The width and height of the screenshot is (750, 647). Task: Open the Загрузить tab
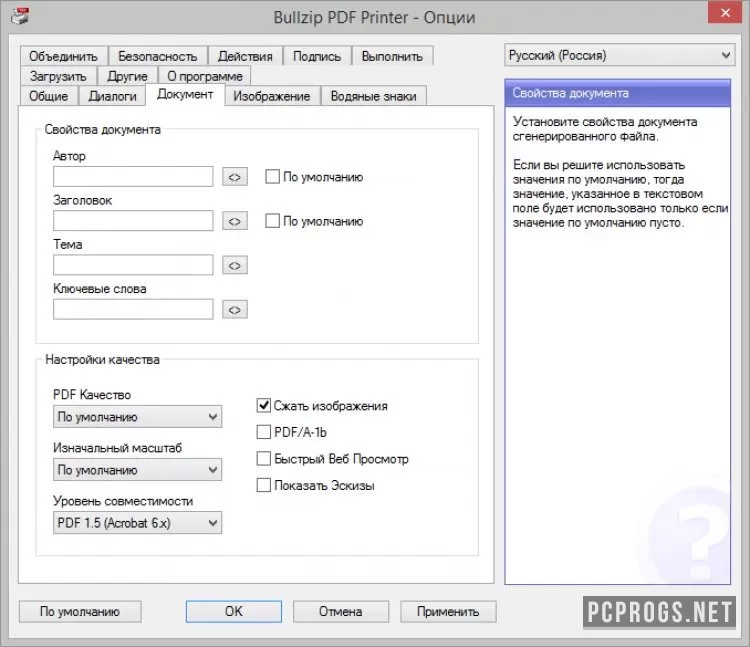pyautogui.click(x=58, y=76)
